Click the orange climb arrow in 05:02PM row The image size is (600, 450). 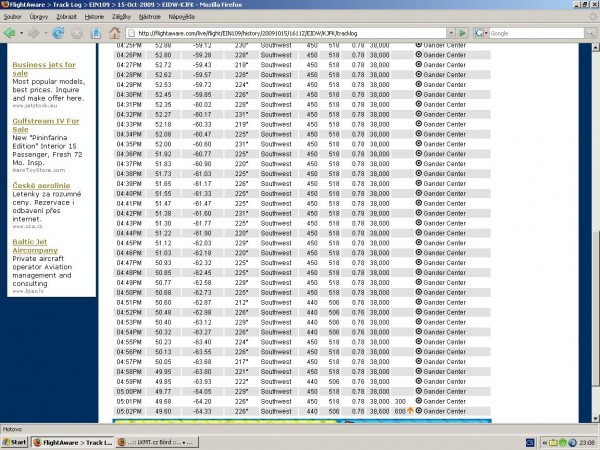click(x=410, y=411)
